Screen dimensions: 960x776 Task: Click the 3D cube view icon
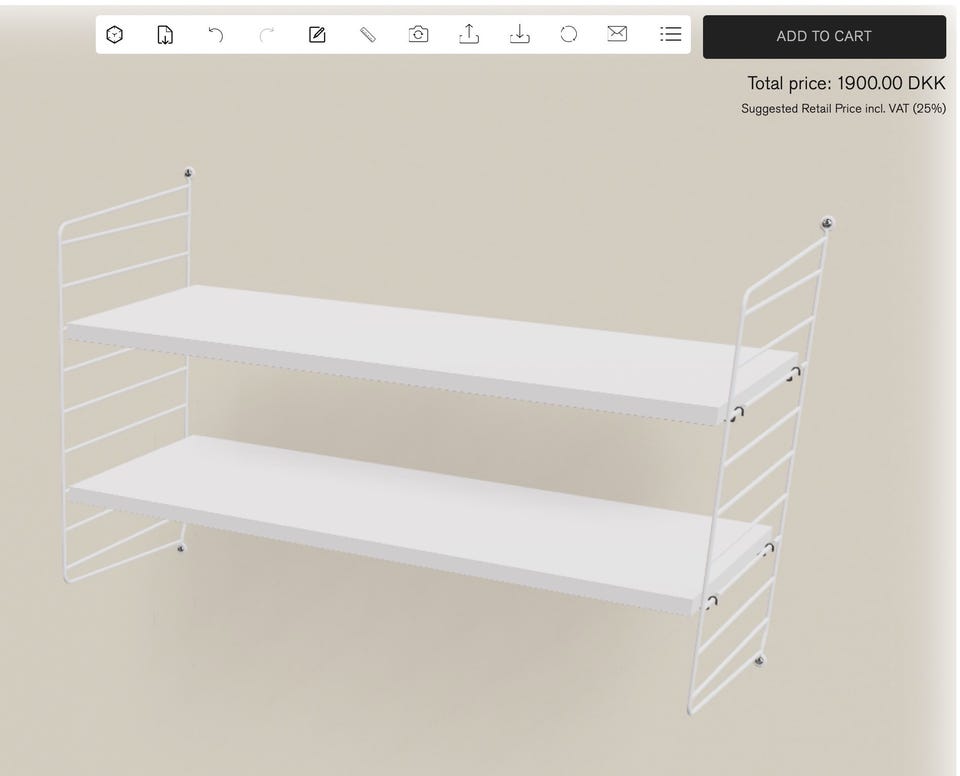coord(114,35)
